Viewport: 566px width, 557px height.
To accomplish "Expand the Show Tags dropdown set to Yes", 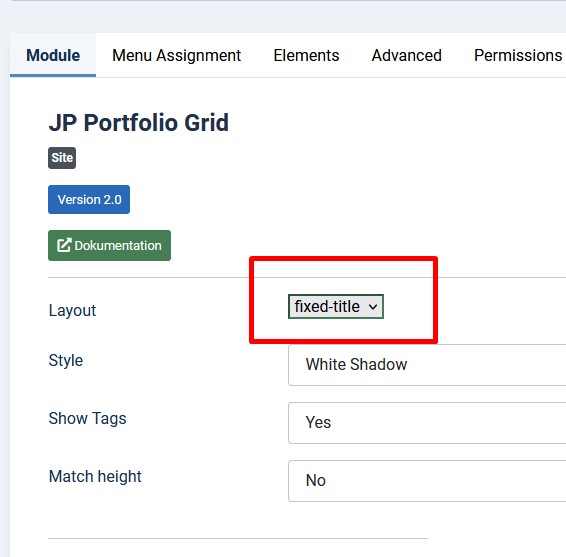I will [x=427, y=423].
